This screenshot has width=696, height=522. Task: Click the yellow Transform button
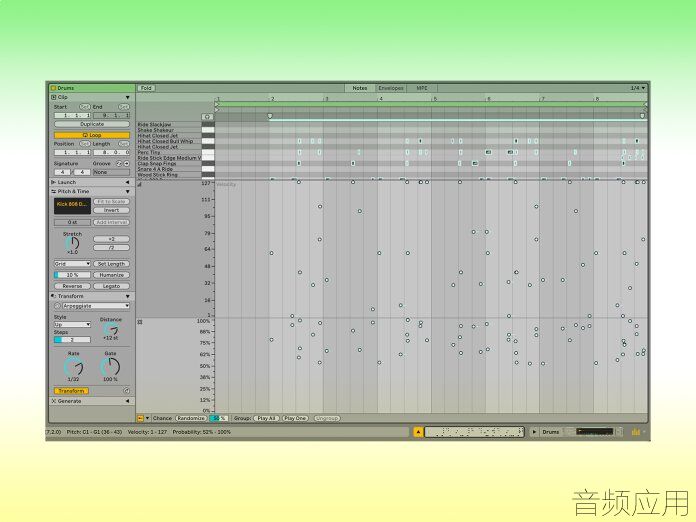point(71,391)
